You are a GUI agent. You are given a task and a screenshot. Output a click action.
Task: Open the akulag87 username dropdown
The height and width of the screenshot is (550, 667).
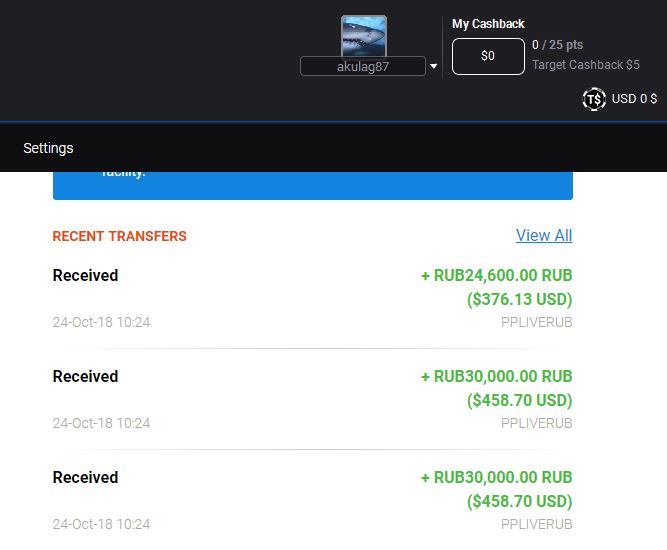coord(363,66)
